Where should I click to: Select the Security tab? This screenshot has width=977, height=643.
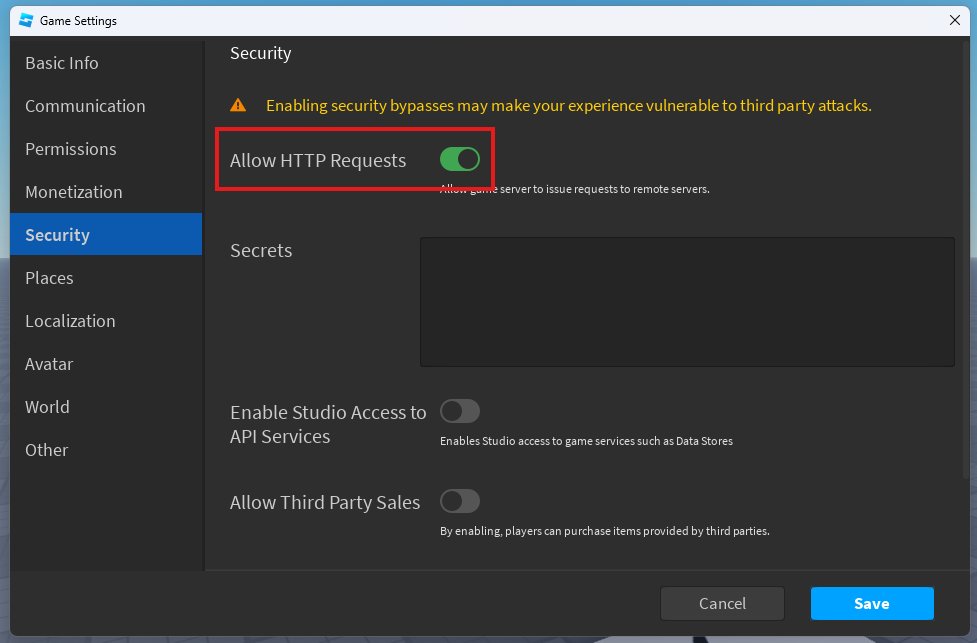(x=106, y=234)
